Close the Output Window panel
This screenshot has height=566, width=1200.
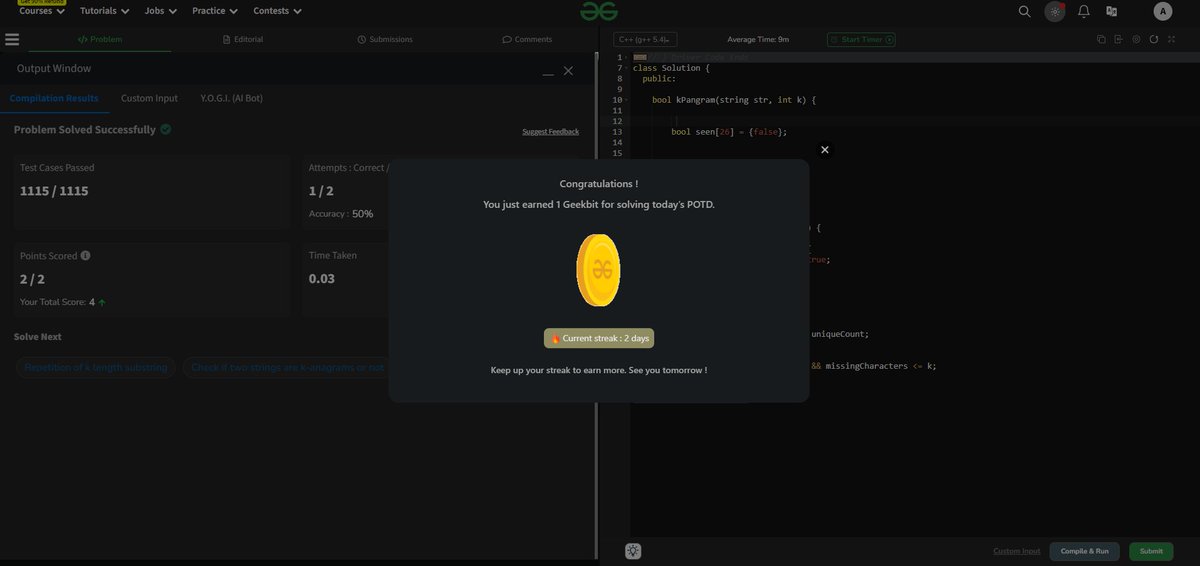pyautogui.click(x=568, y=71)
